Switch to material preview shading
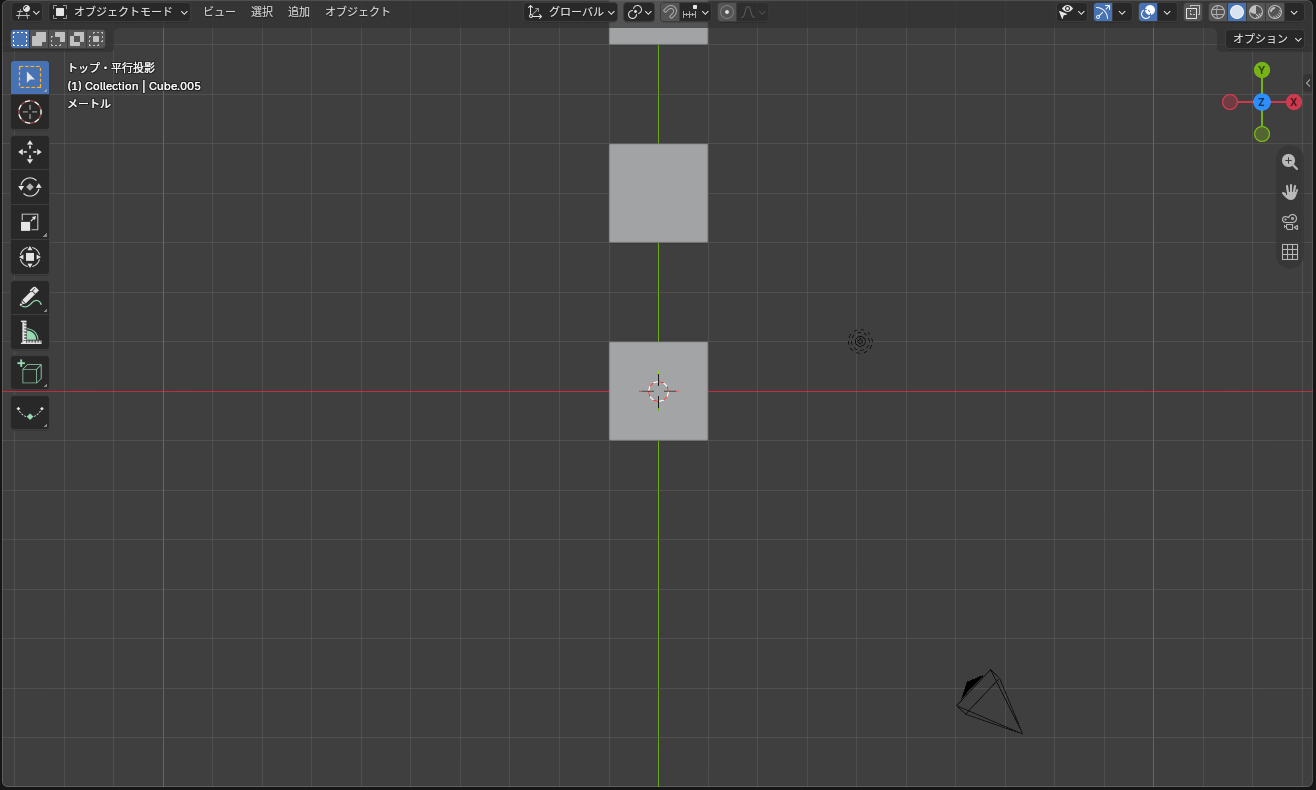 pyautogui.click(x=1256, y=12)
